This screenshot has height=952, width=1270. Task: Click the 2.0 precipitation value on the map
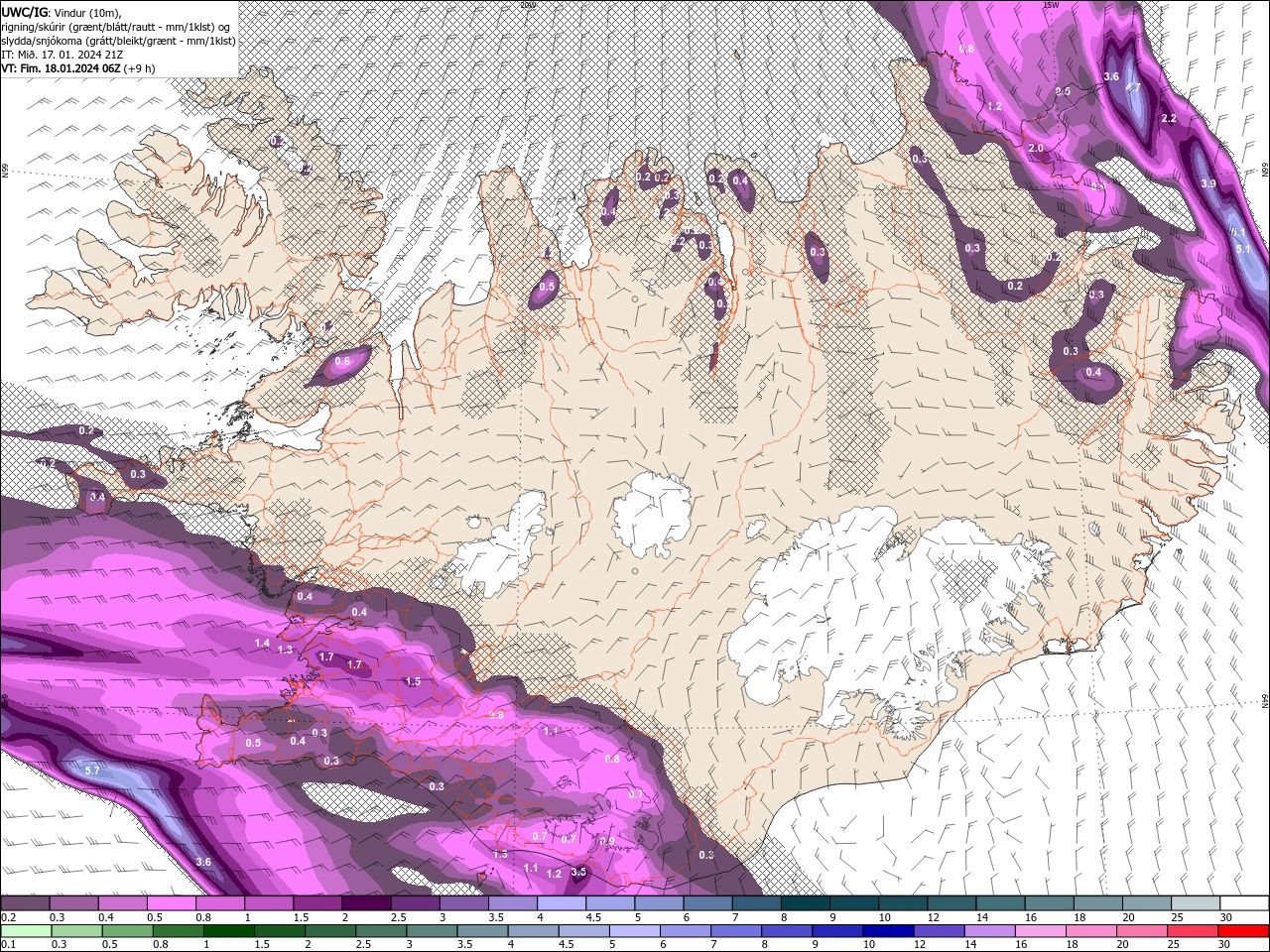point(1036,148)
